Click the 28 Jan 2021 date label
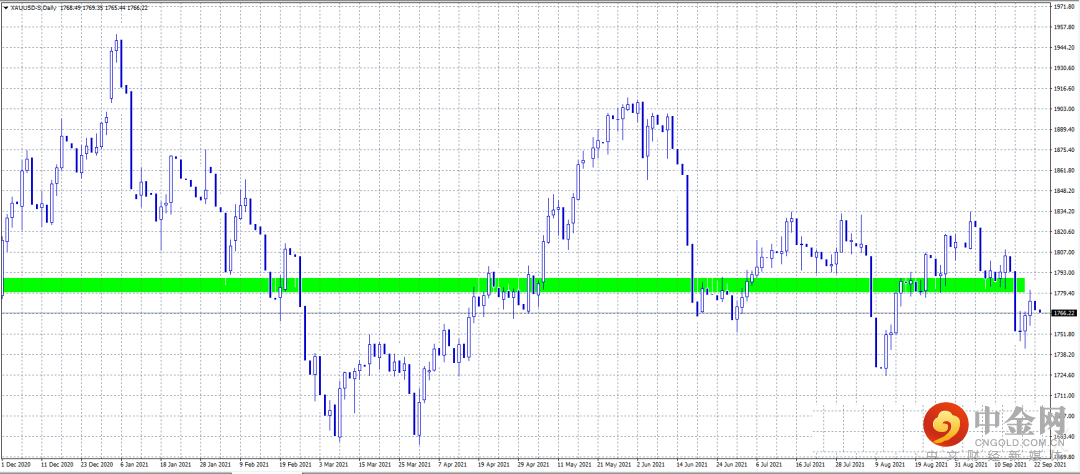 click(x=218, y=465)
